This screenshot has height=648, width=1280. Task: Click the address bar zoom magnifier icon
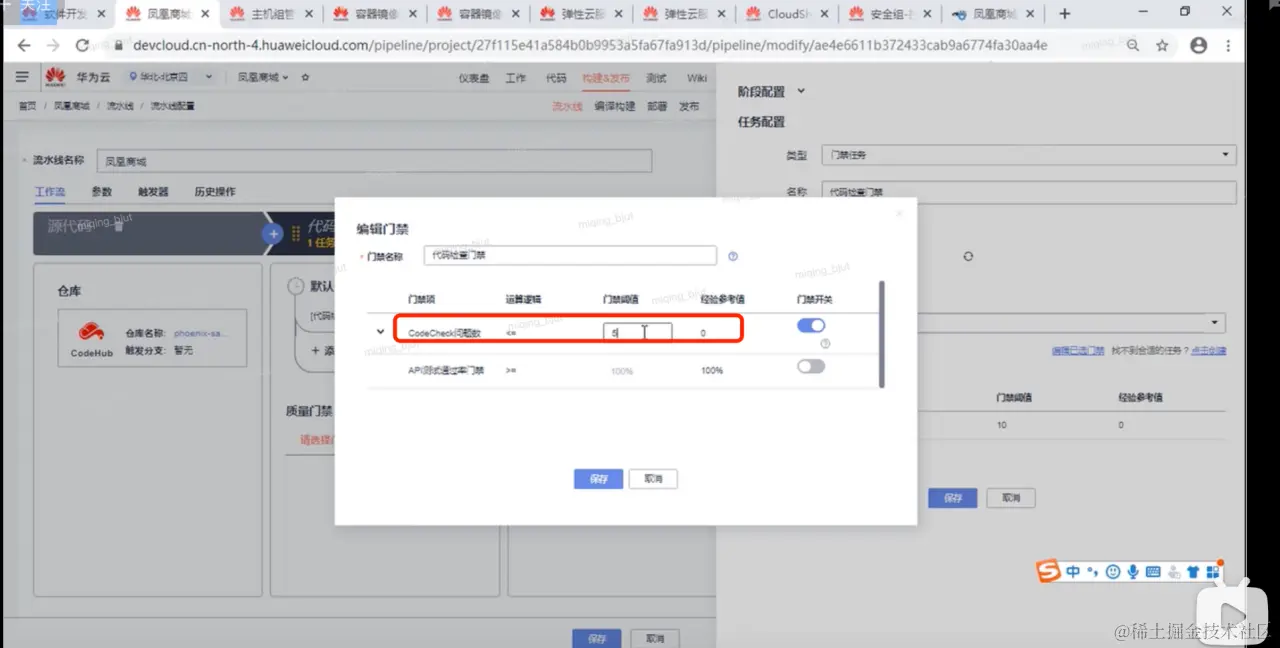[x=1133, y=45]
